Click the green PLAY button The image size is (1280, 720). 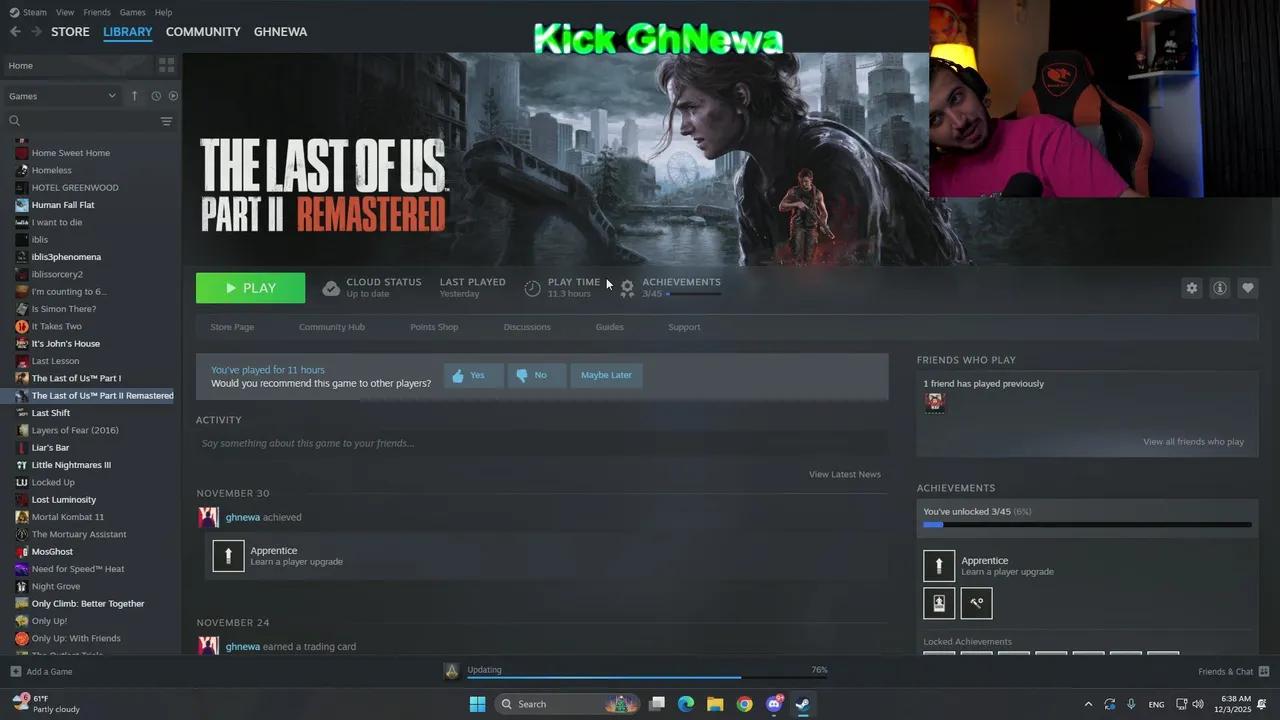coord(250,288)
